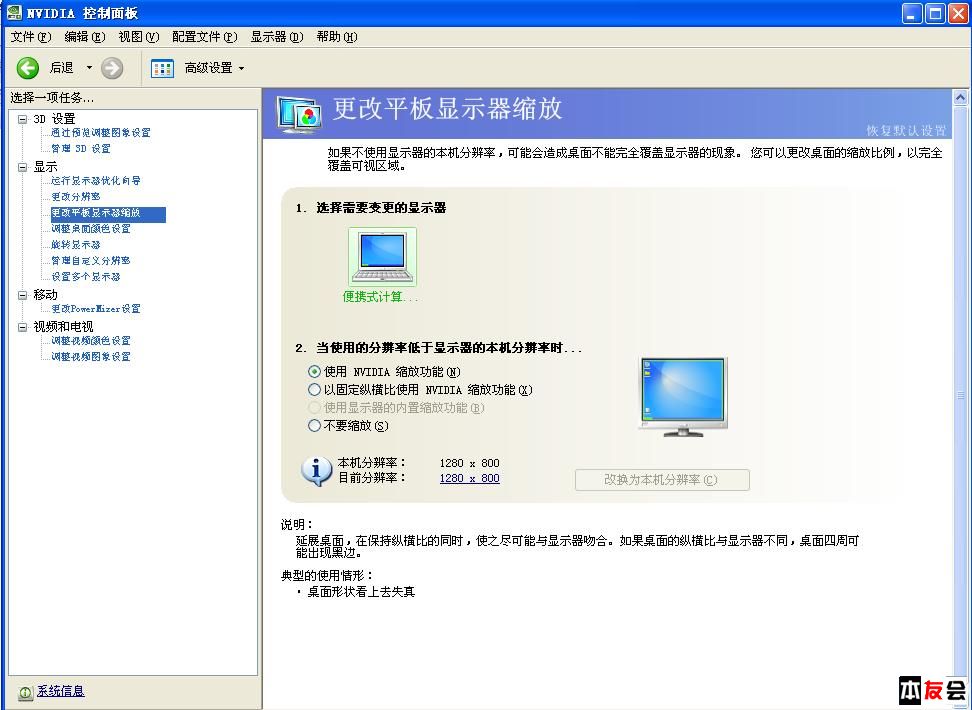Collapse the 3D 设置 tree node
The height and width of the screenshot is (710, 972).
coord(23,119)
